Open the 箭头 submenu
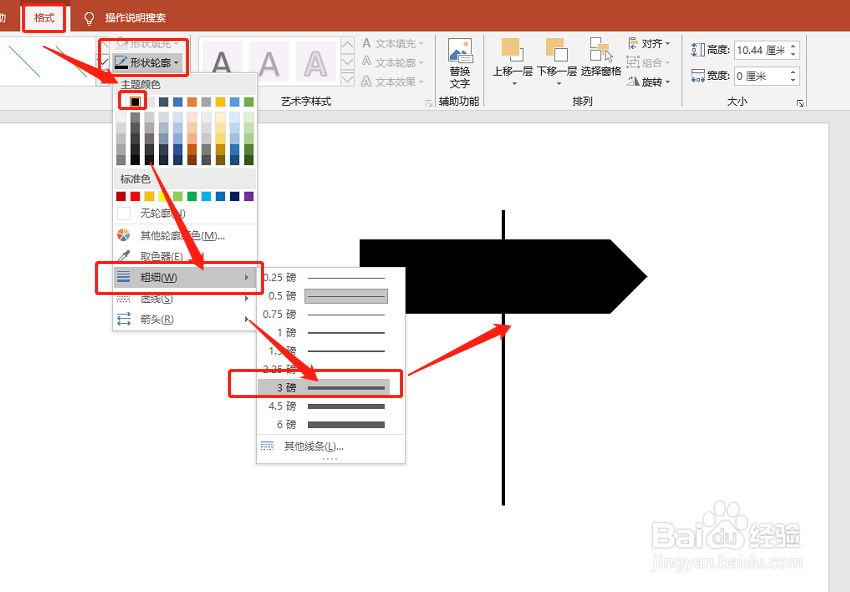Viewport: 850px width, 592px height. tap(184, 319)
